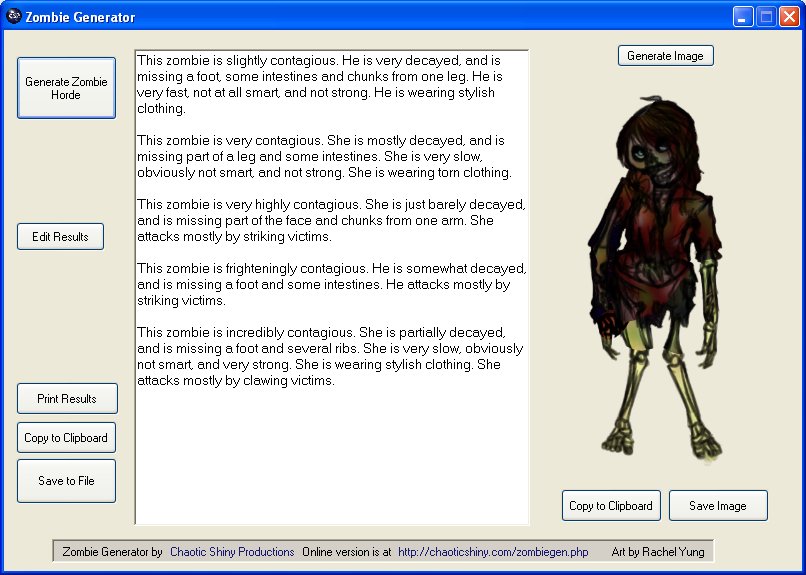Visit chaoticshiny.com/zombiegen.php link
This screenshot has height=575, width=806.
493,552
